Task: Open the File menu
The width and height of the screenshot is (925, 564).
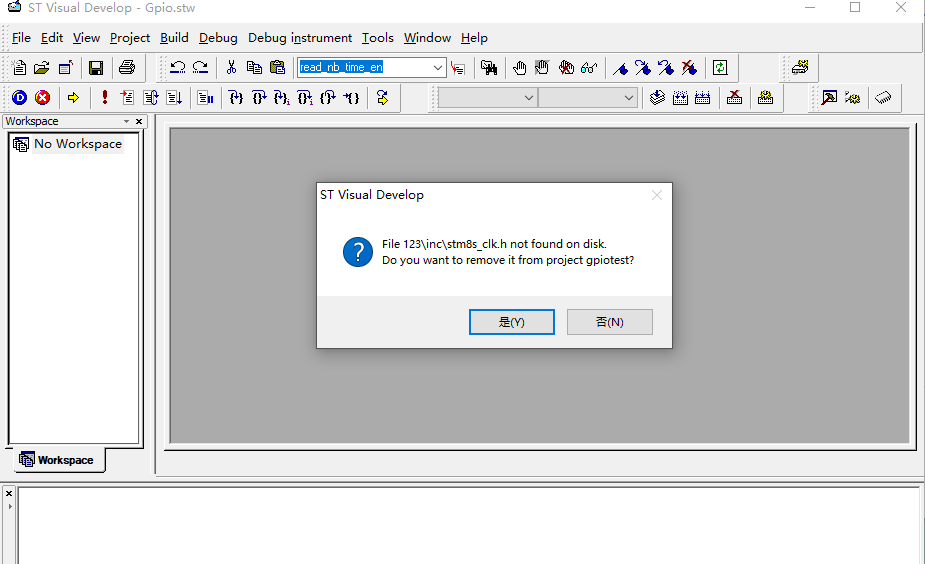Action: tap(21, 38)
